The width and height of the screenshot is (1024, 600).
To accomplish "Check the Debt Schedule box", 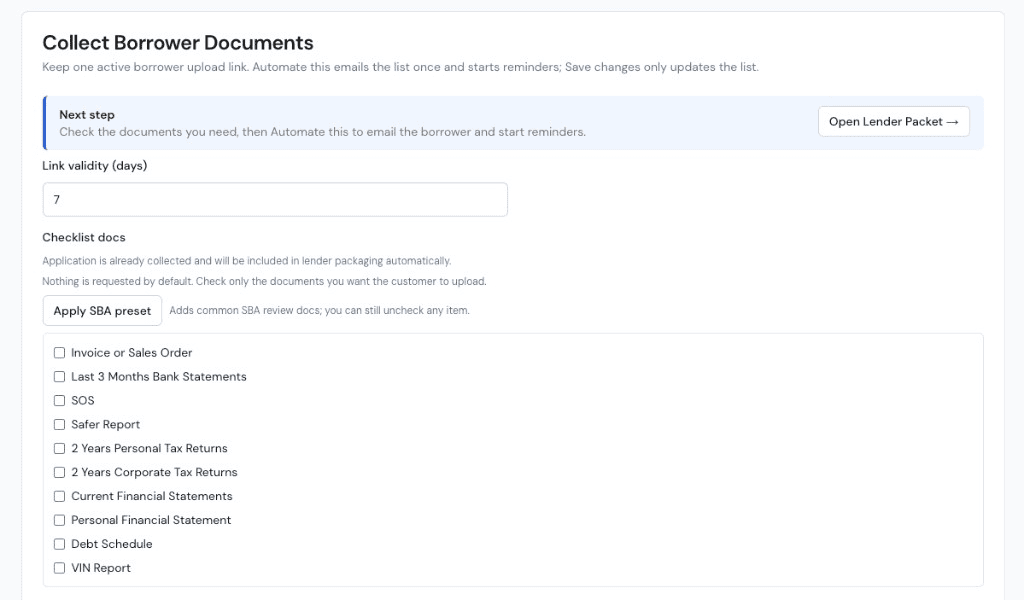I will 59,545.
